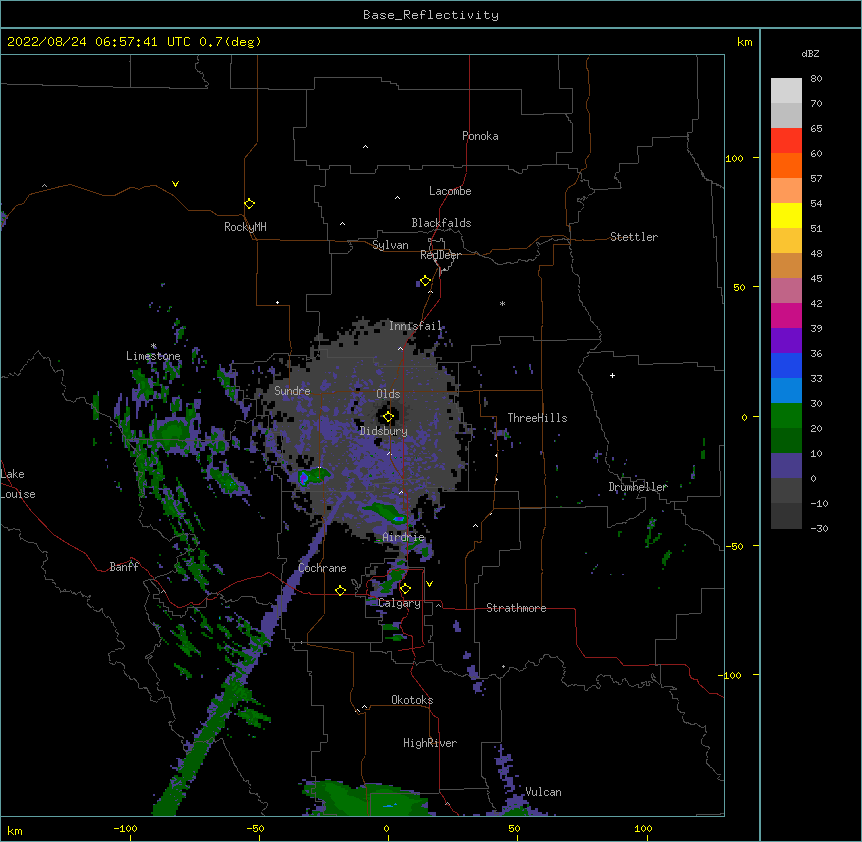This screenshot has width=862, height=842.
Task: Click the Calgary label
Action: (x=399, y=603)
